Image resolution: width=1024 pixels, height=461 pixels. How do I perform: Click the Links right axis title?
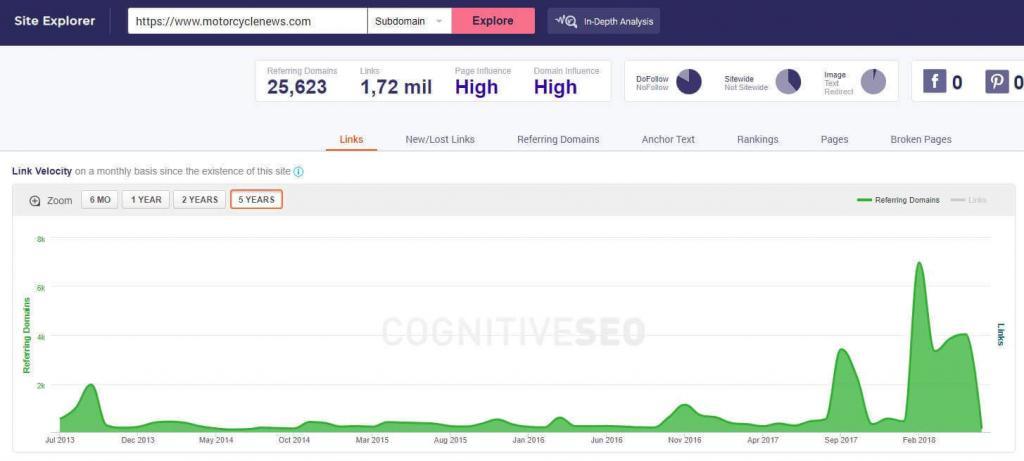coord(1000,334)
